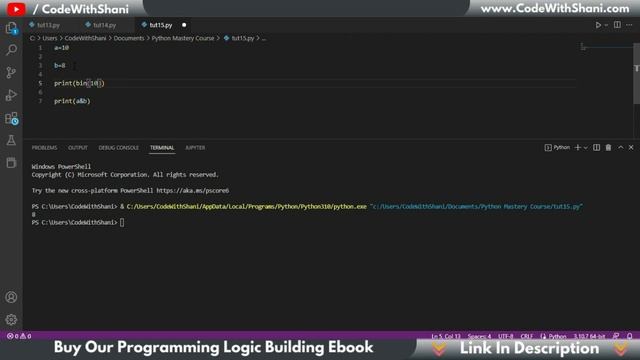Open feedback icon in status bar

616,336
